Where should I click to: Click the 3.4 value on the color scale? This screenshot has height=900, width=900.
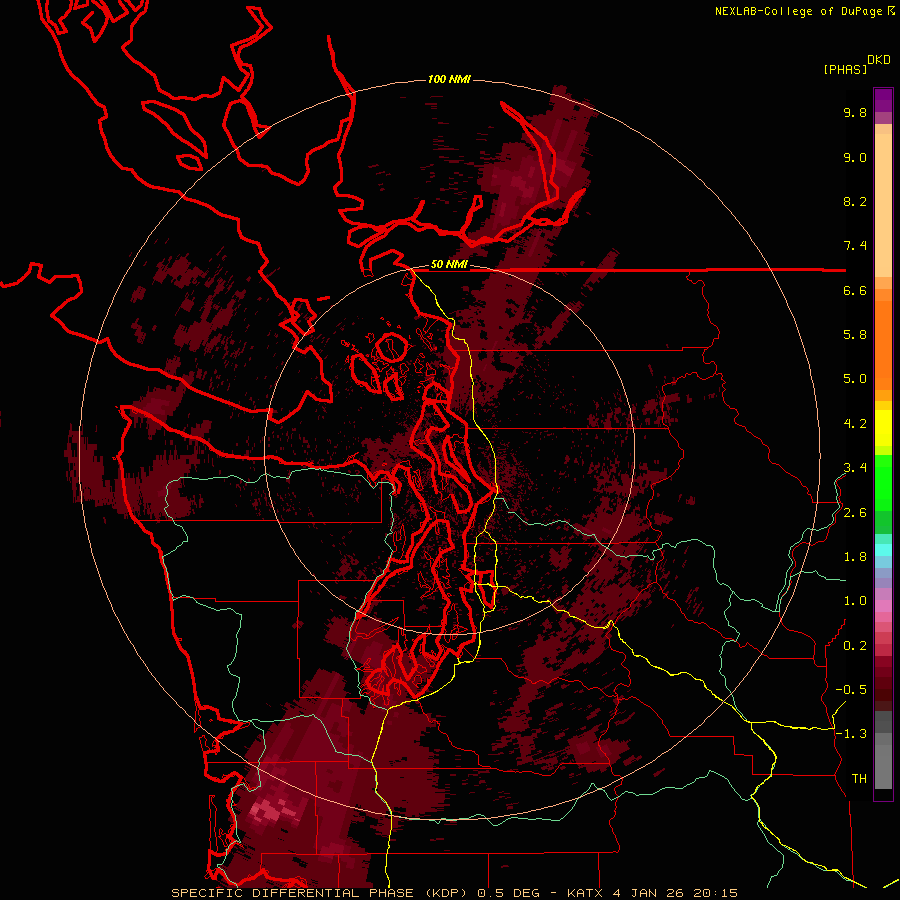point(855,468)
